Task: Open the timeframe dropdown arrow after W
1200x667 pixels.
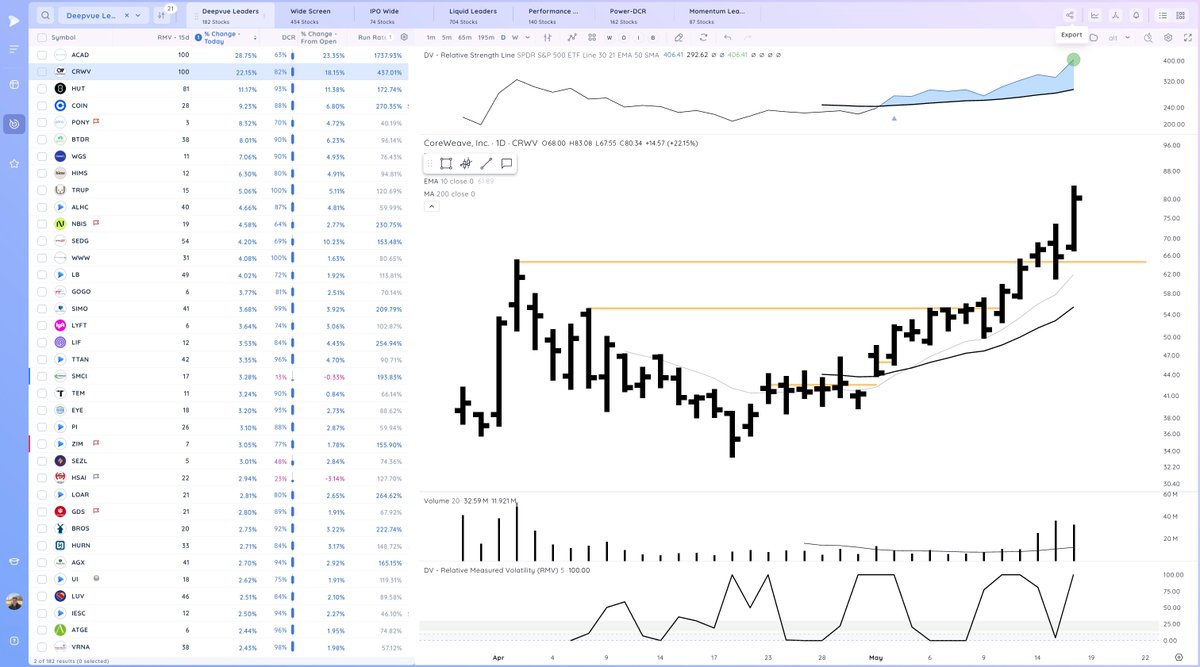Action: click(526, 37)
